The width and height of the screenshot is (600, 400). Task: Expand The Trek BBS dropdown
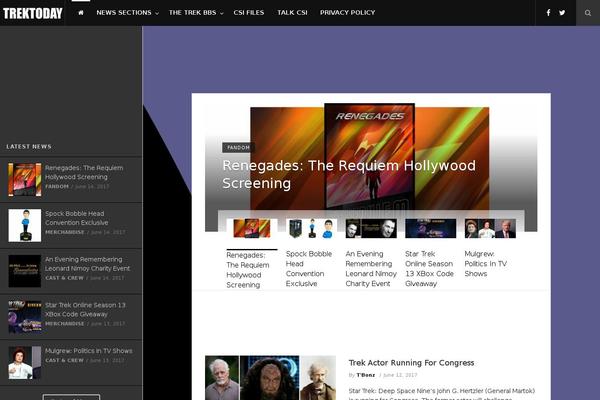pyautogui.click(x=196, y=13)
